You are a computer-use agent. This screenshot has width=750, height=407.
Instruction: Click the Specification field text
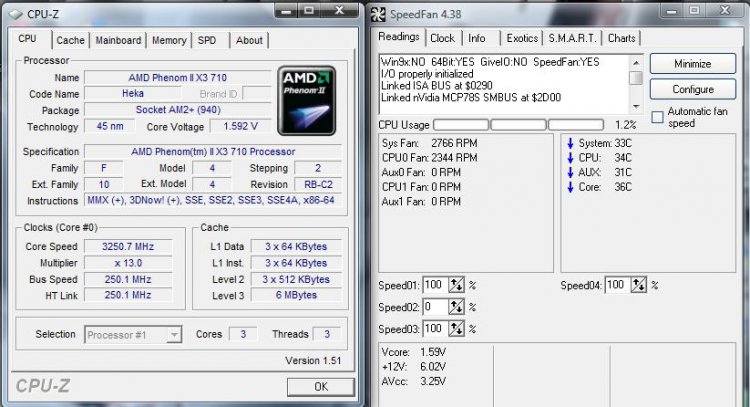pos(213,152)
